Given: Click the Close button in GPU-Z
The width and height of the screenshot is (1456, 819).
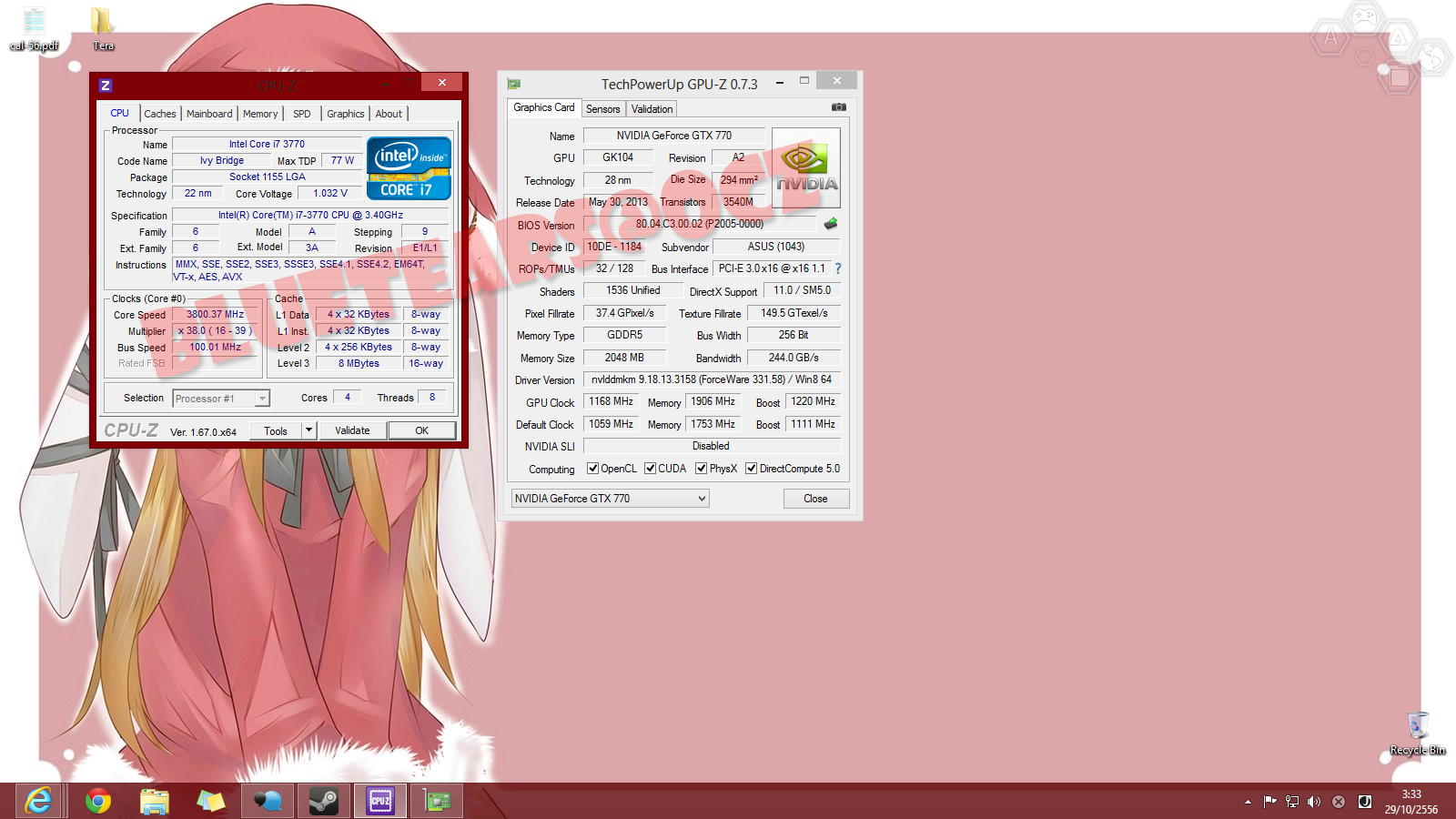Looking at the screenshot, I should [x=815, y=499].
